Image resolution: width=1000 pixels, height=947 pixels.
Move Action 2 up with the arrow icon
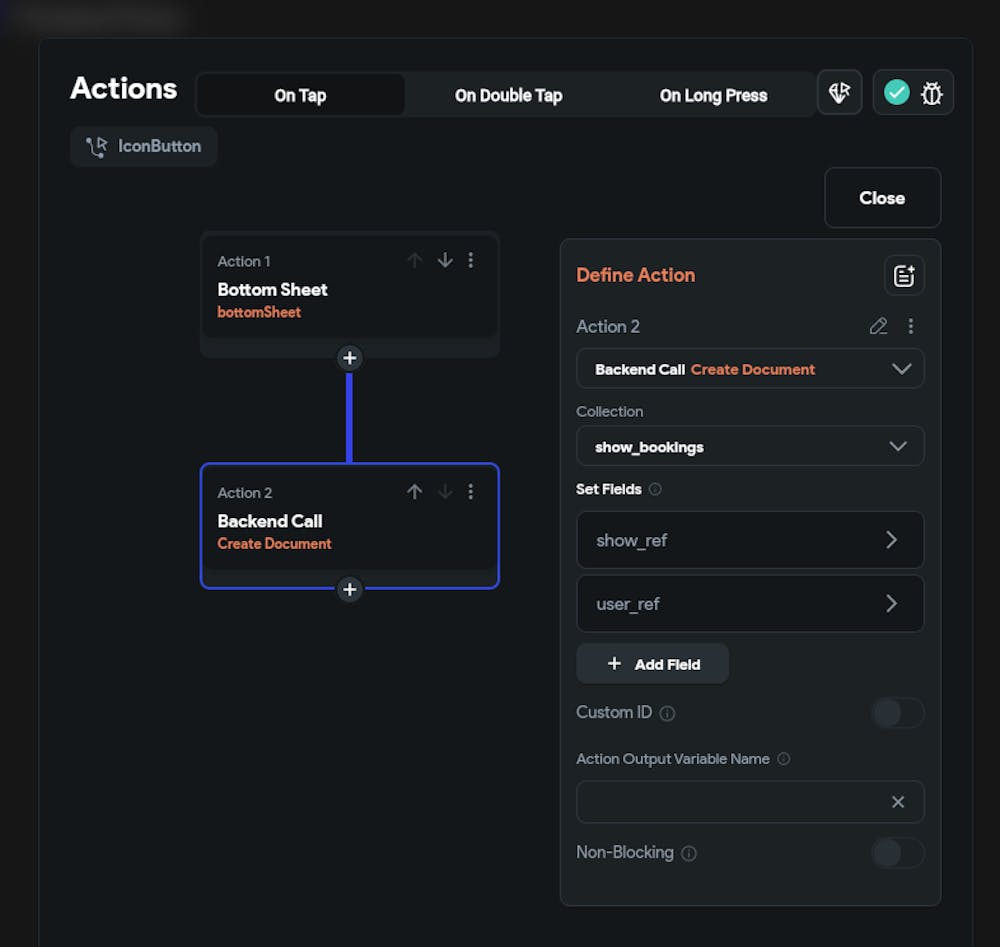[x=415, y=491]
